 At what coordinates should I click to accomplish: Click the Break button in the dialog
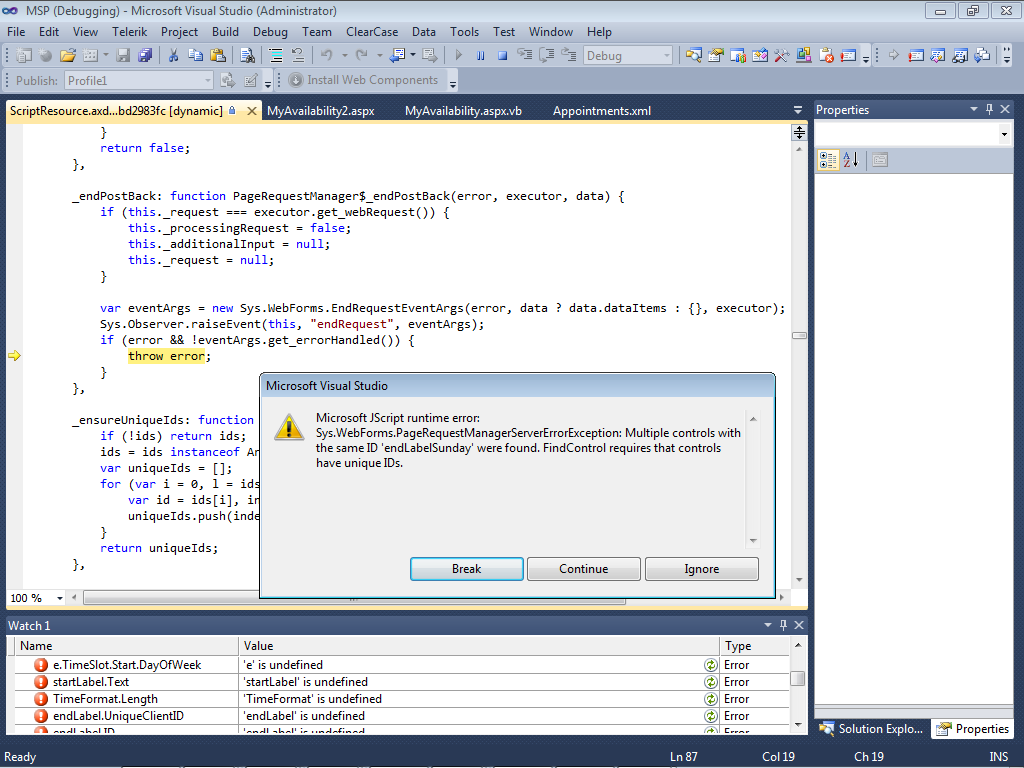click(466, 569)
